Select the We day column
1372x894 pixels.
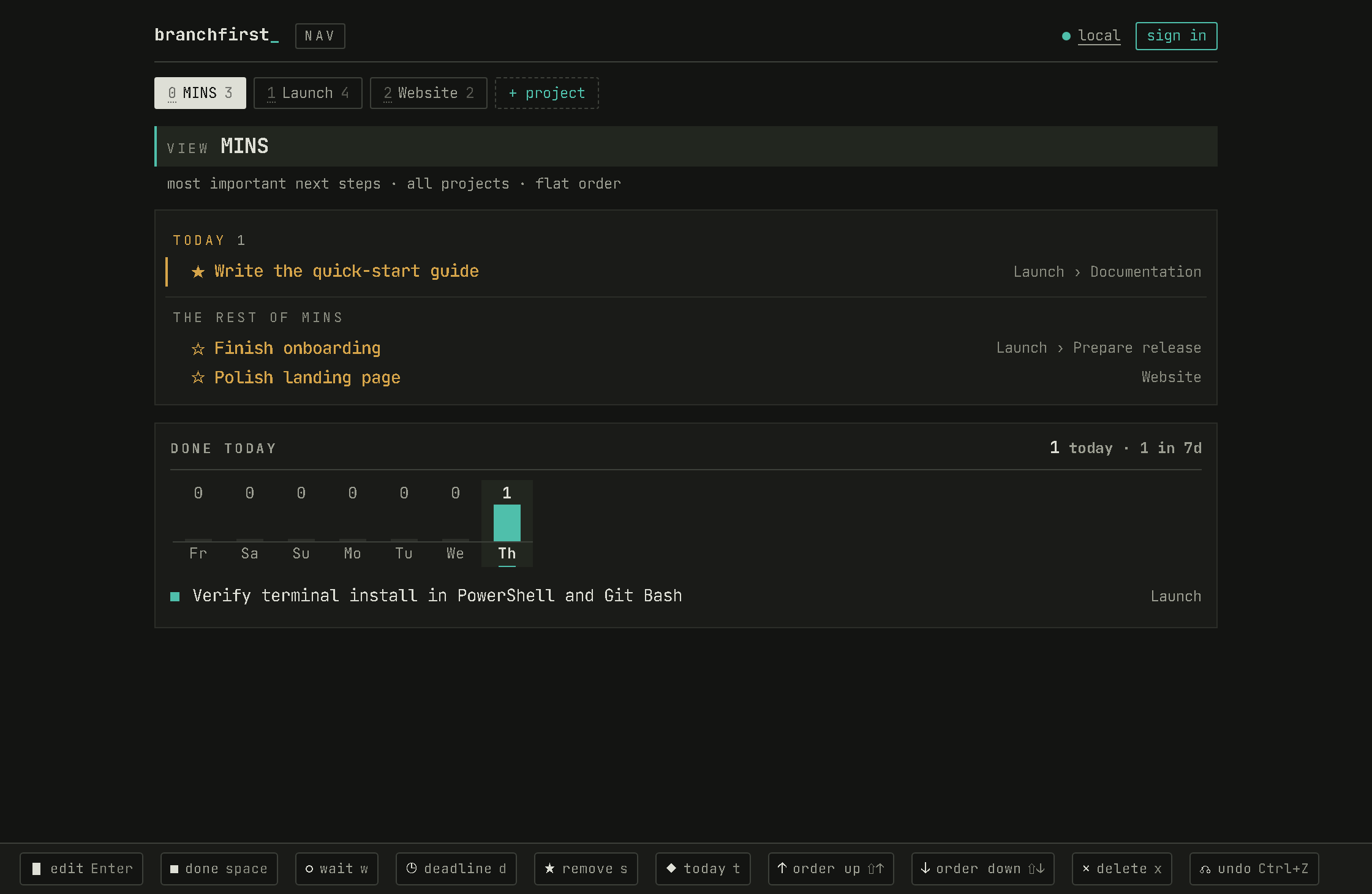[456, 524]
